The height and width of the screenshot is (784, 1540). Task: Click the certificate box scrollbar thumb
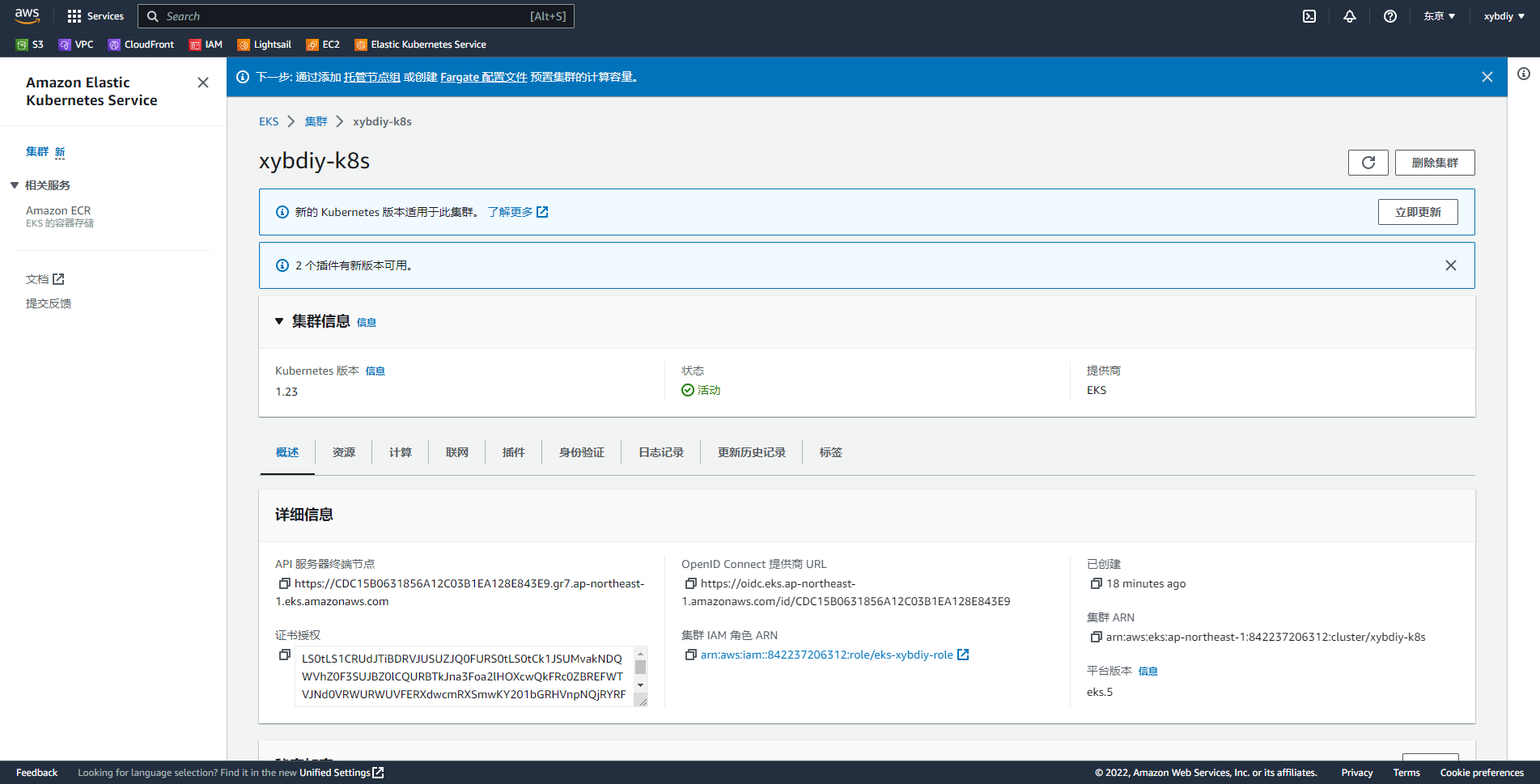640,667
